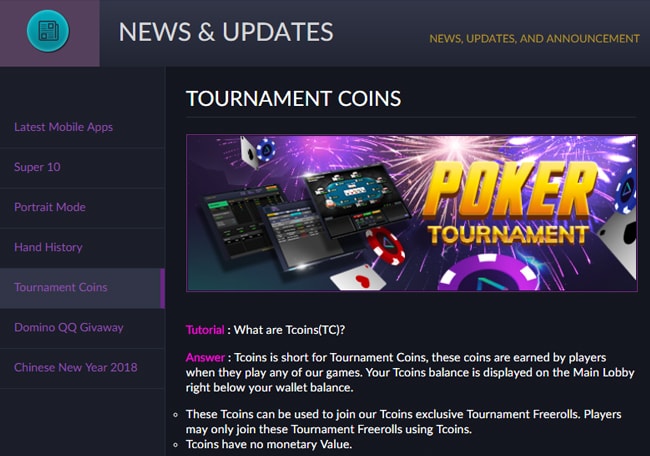Click the heart playing card in banner

coord(359,277)
